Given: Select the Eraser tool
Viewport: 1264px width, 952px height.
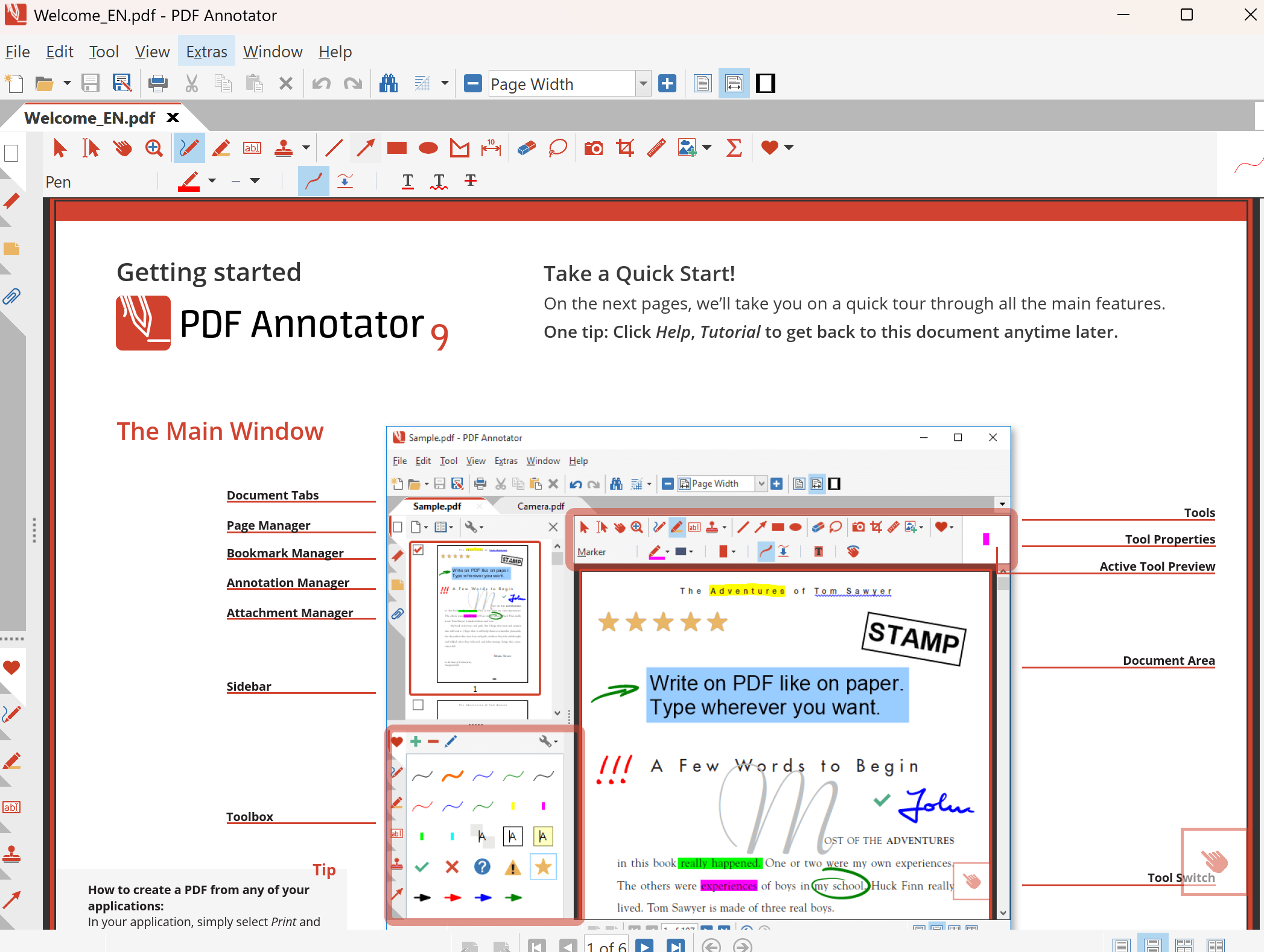Looking at the screenshot, I should pyautogui.click(x=526, y=148).
